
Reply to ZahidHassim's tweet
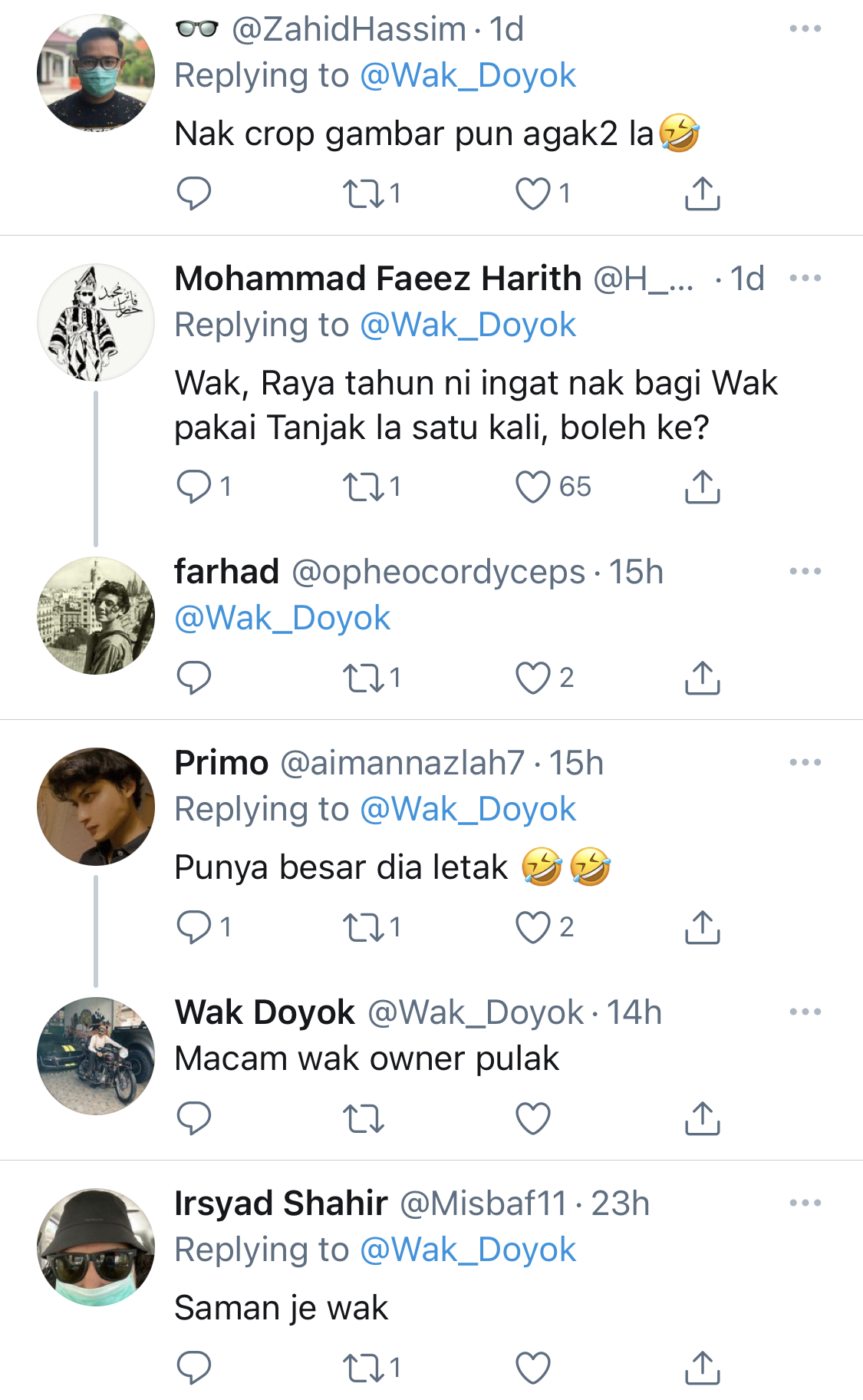pos(193,193)
